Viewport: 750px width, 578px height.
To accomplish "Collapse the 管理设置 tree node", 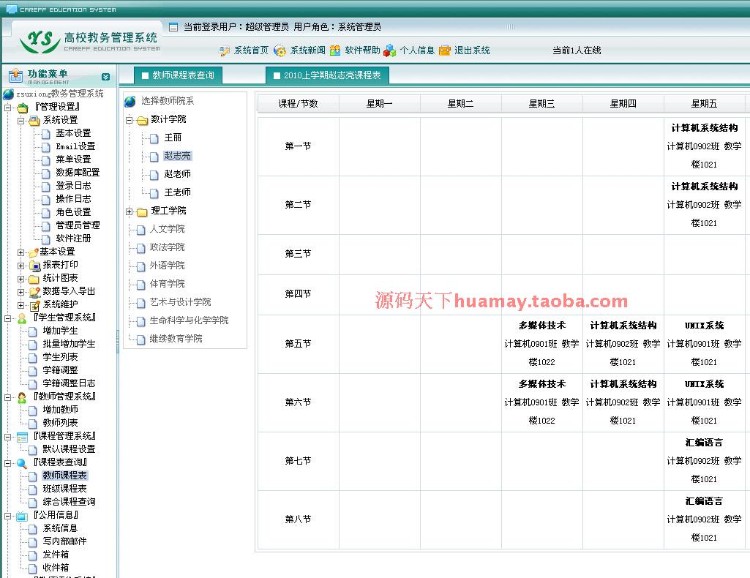I will click(x=8, y=108).
